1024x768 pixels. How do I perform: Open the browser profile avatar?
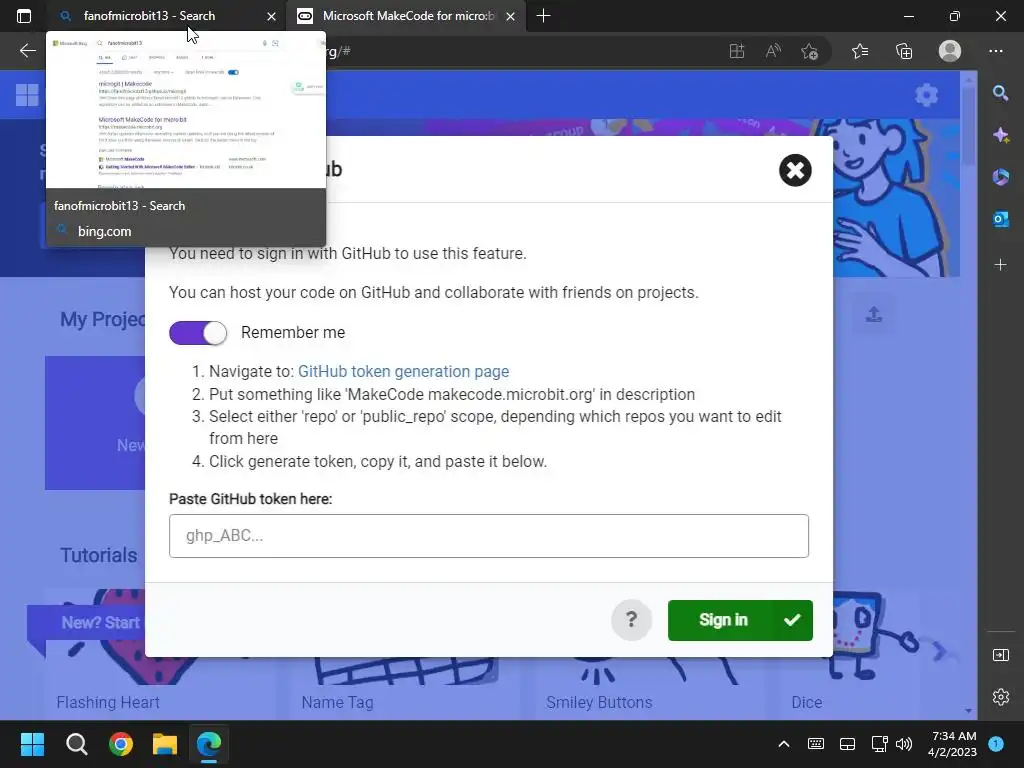[x=950, y=51]
